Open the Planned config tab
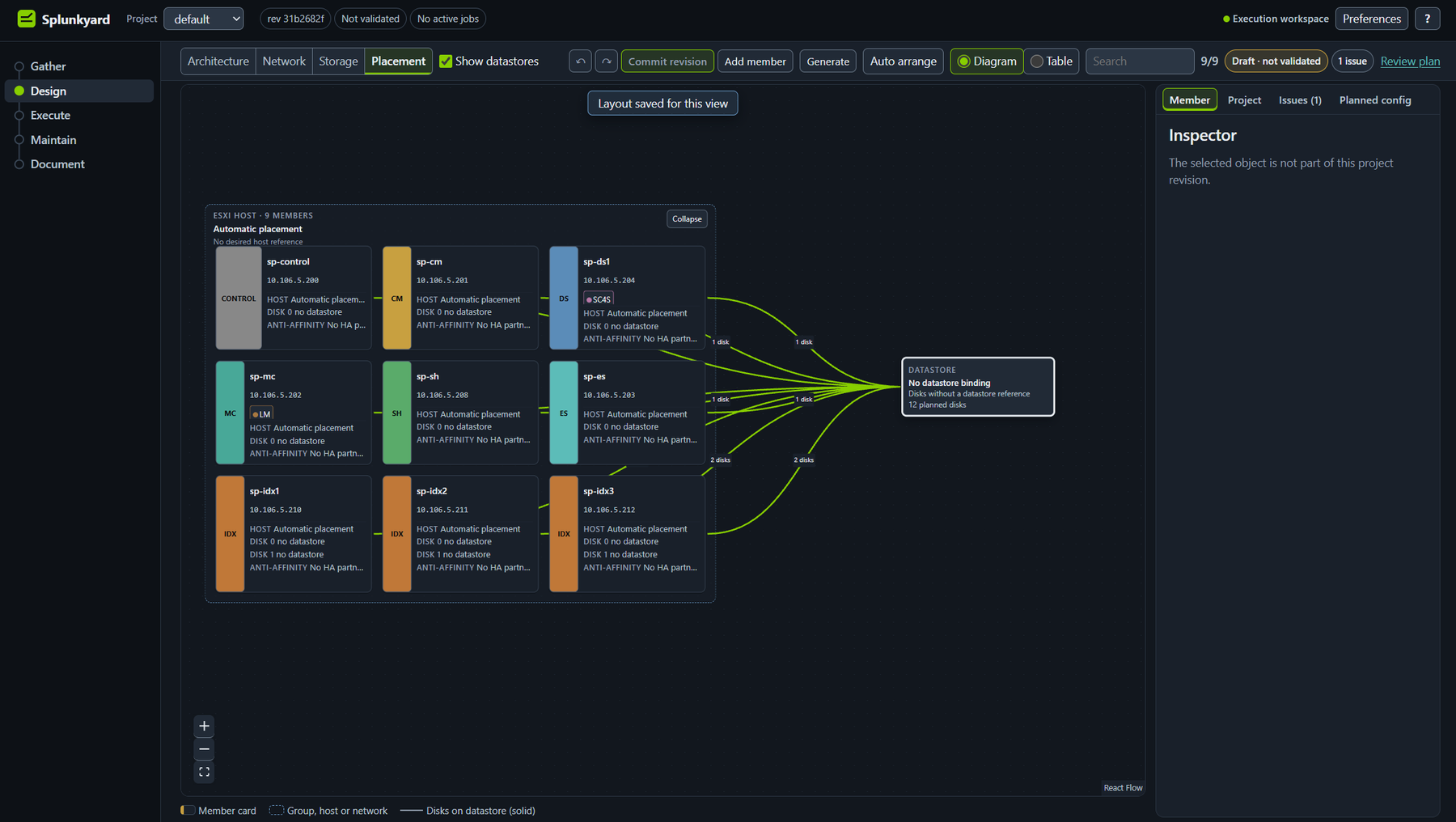1456x822 pixels. coord(1375,100)
